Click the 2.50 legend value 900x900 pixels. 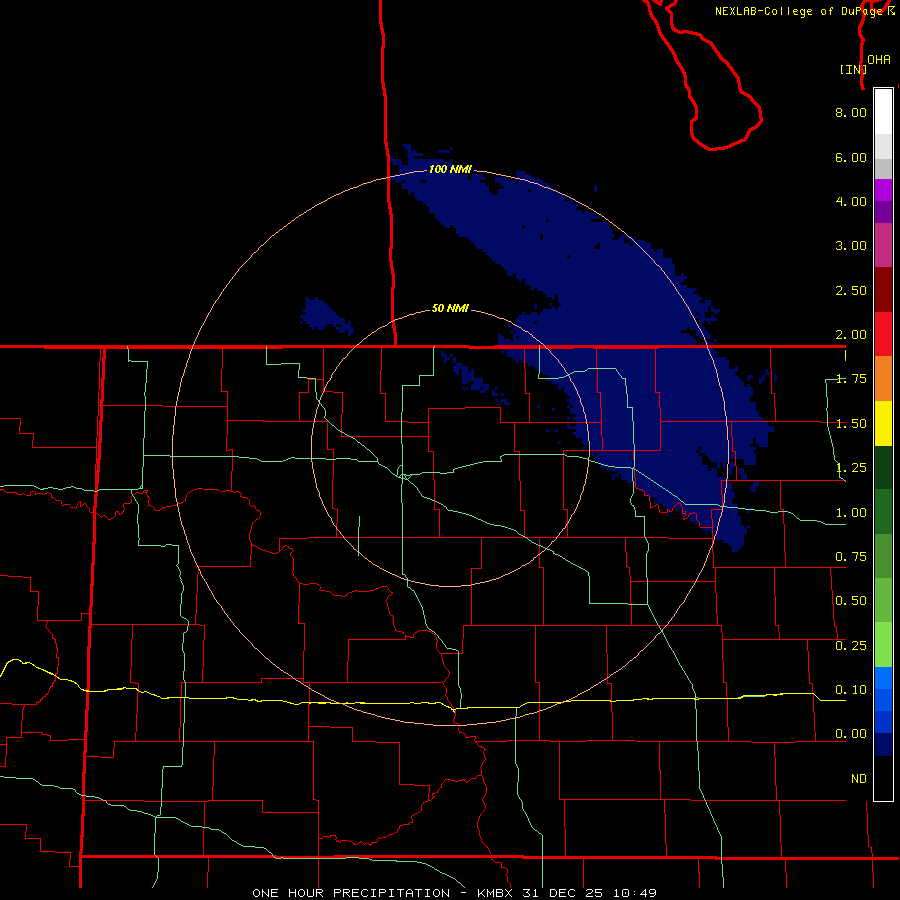pos(851,290)
